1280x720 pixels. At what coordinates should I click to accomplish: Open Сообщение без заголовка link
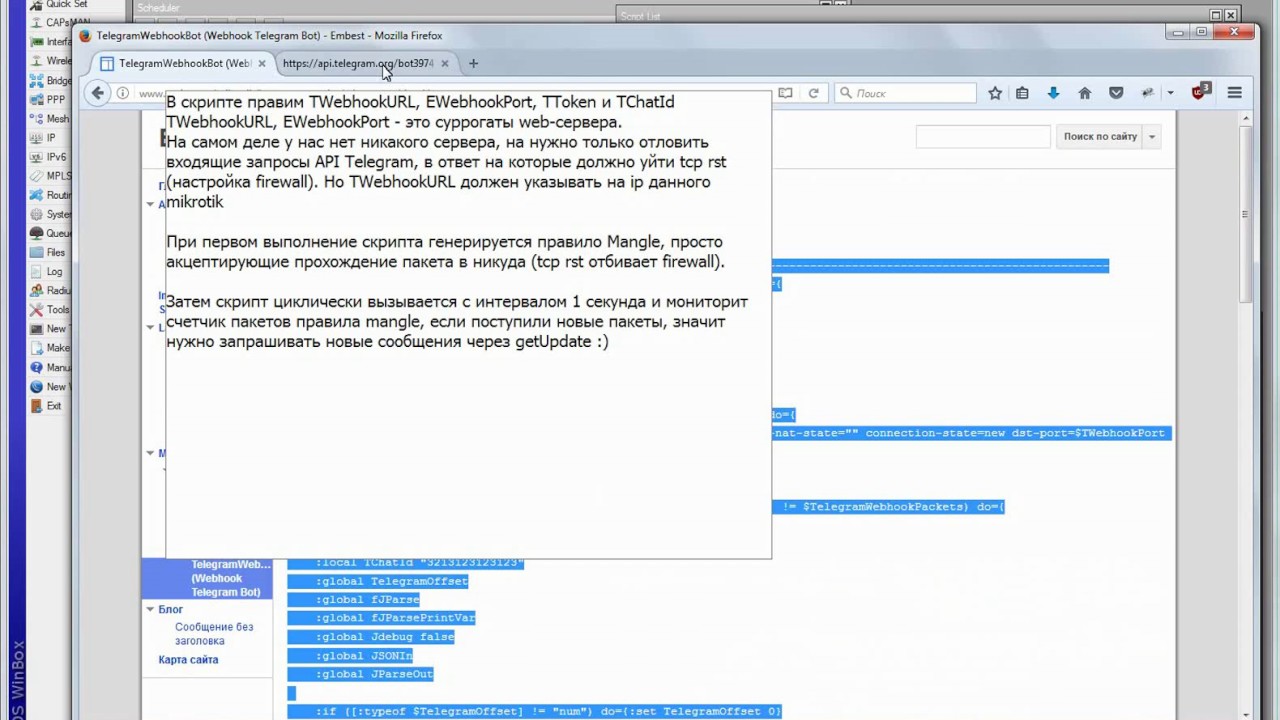point(214,634)
